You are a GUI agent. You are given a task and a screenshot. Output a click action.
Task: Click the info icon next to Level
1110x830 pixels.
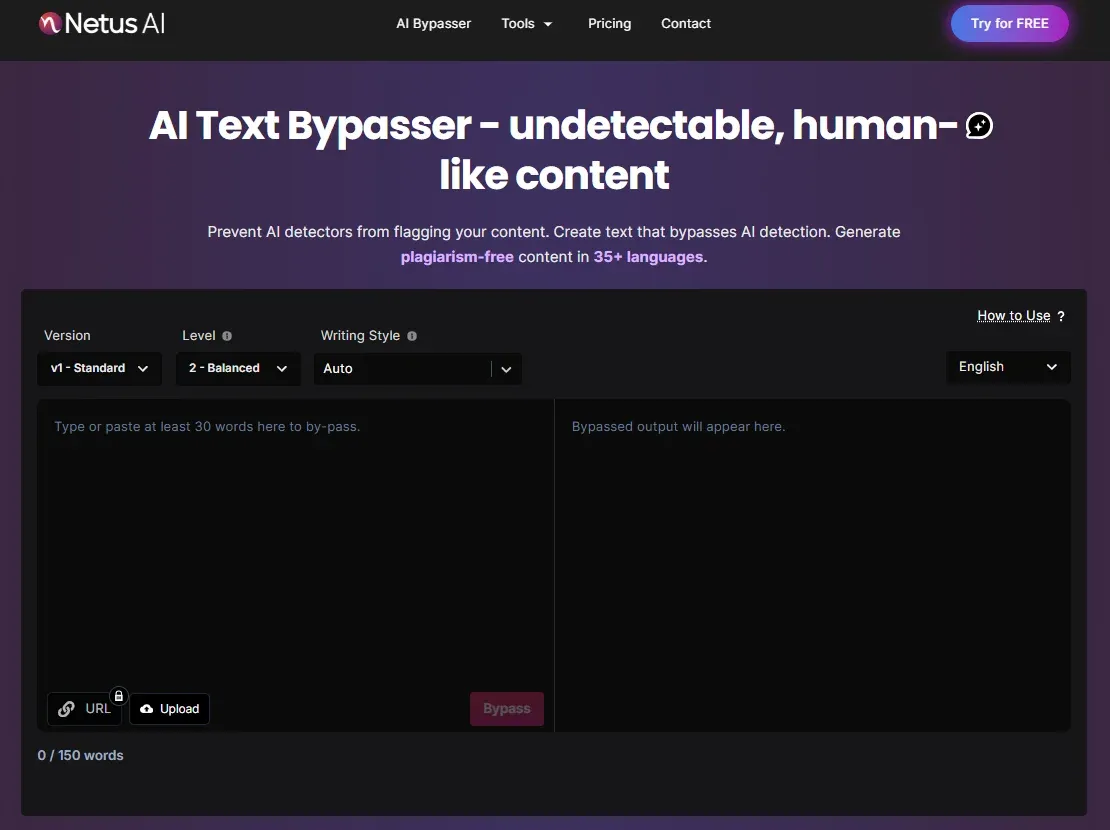click(x=227, y=336)
